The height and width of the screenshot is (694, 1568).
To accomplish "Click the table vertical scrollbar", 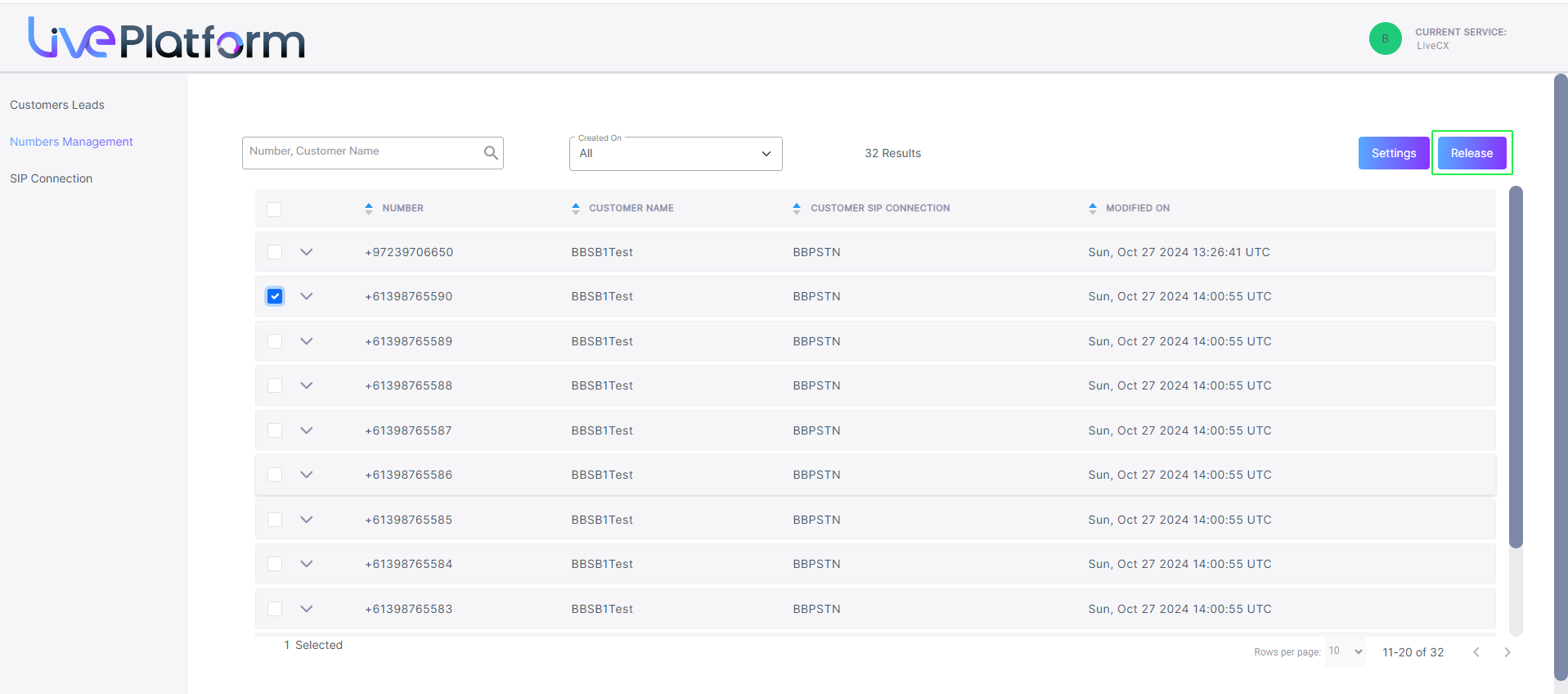I will pos(1516,367).
